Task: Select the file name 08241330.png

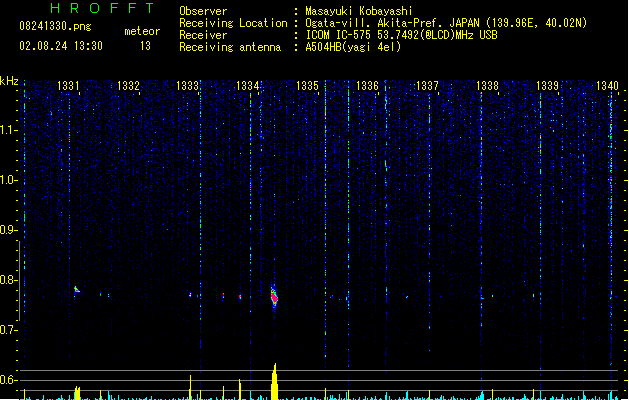Action: coord(55,26)
